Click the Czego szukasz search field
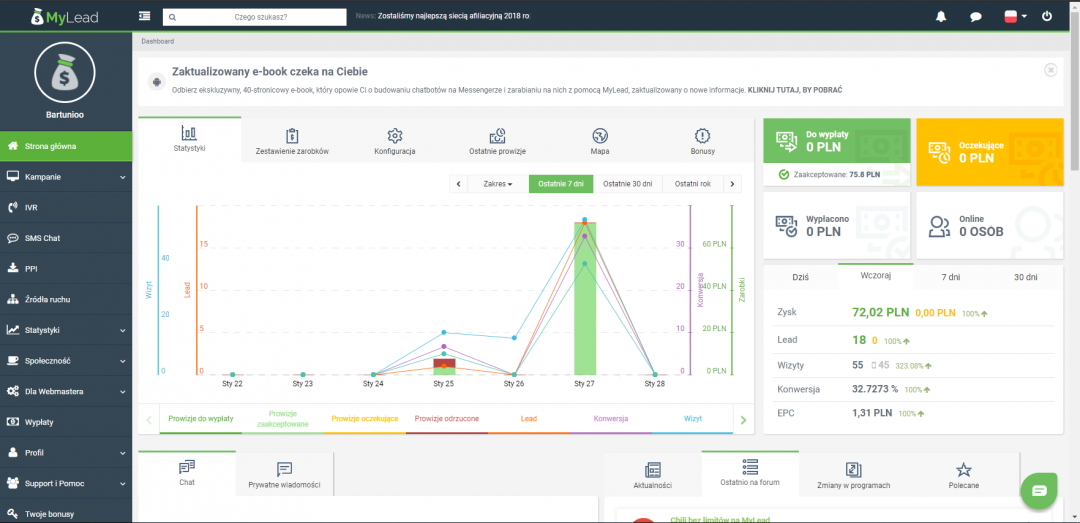1080x523 pixels. click(260, 17)
